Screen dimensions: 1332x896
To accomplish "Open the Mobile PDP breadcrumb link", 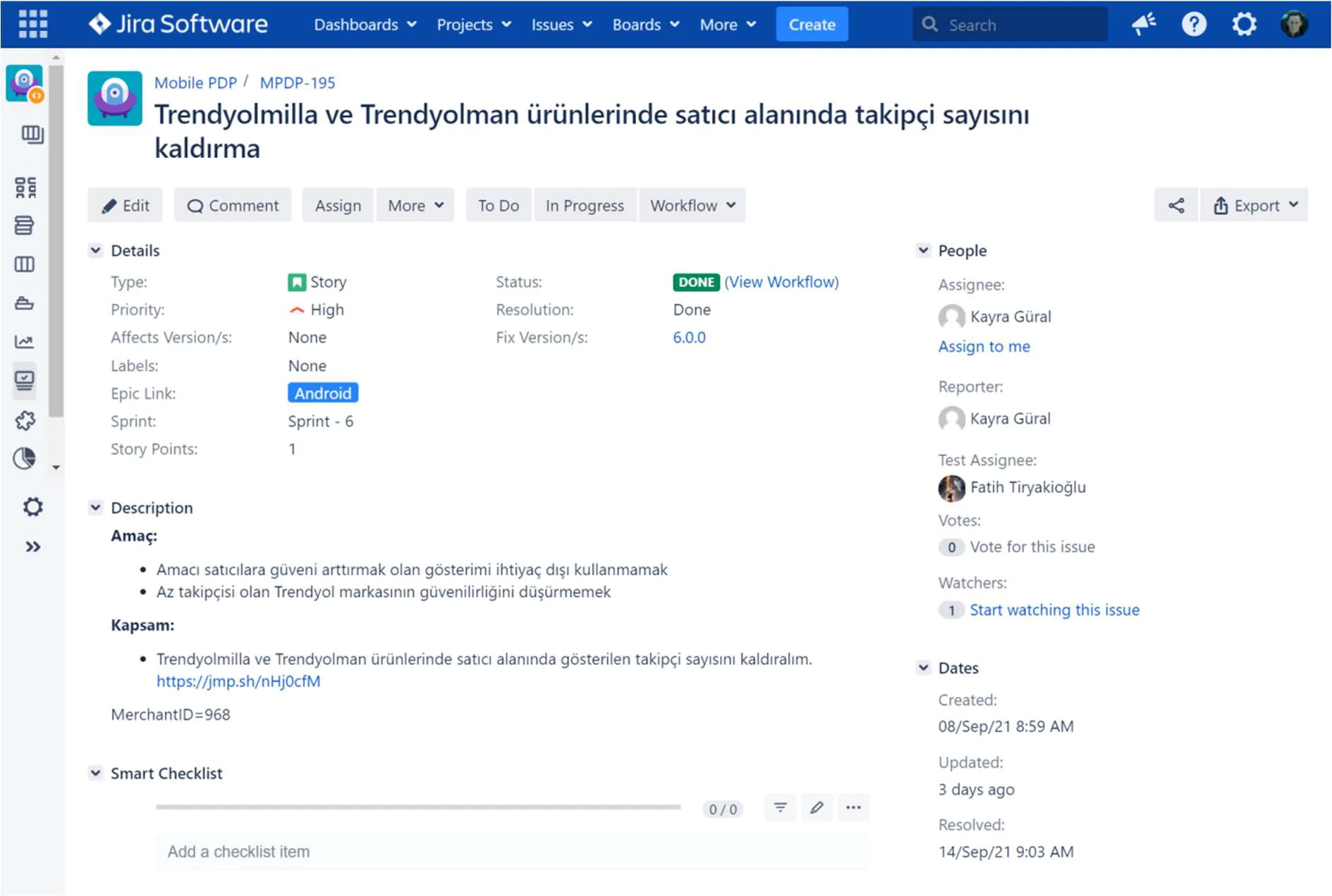I will [x=195, y=82].
